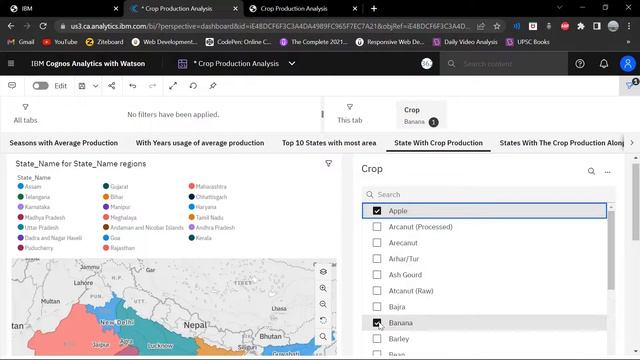Check the Ash Gourd checkbox

(x=377, y=275)
